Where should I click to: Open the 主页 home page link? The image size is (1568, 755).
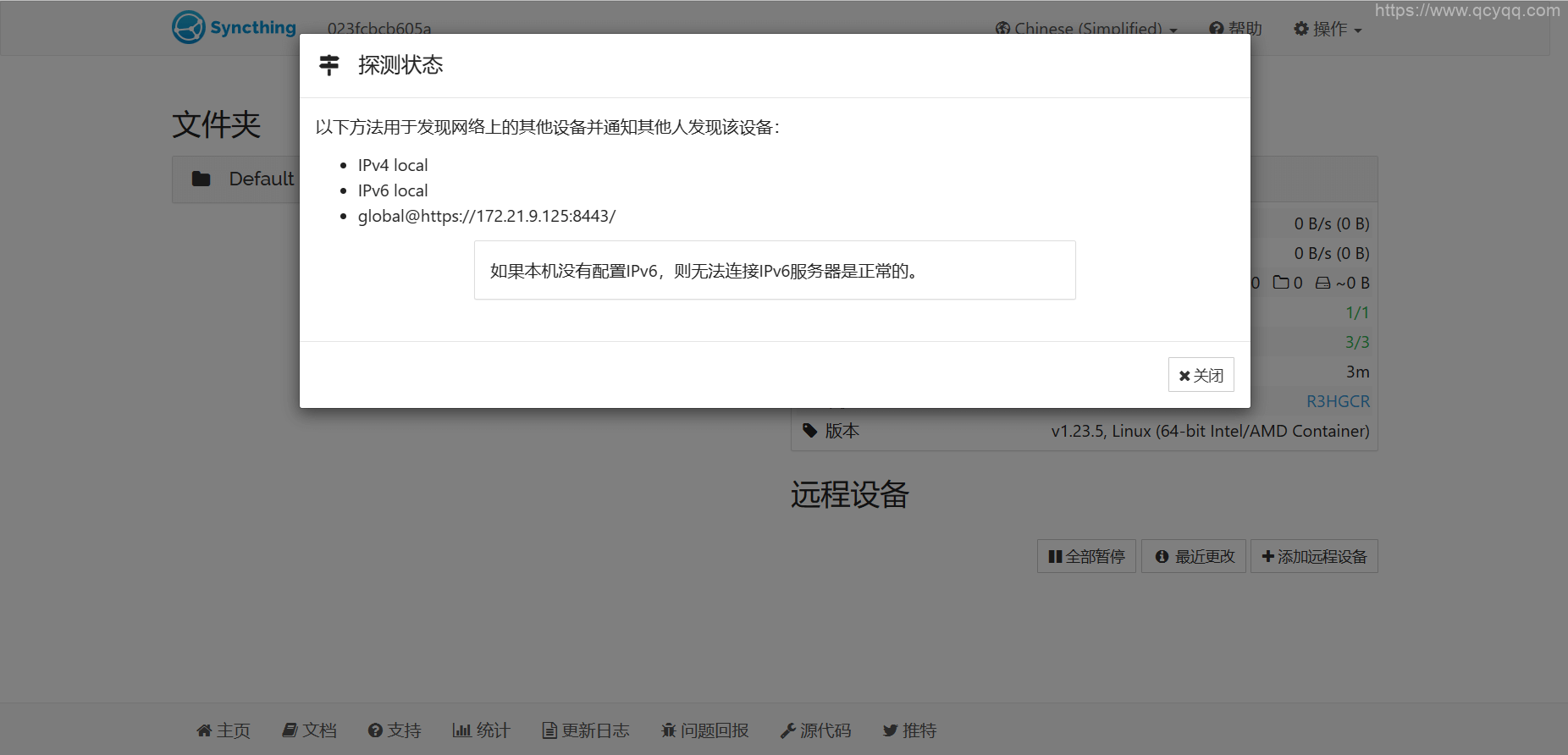pos(224,730)
